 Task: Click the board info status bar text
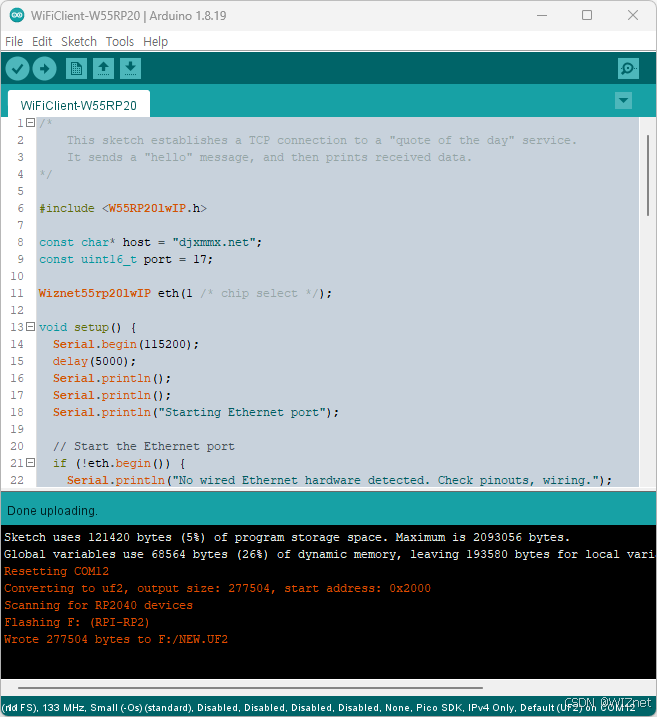pos(320,707)
